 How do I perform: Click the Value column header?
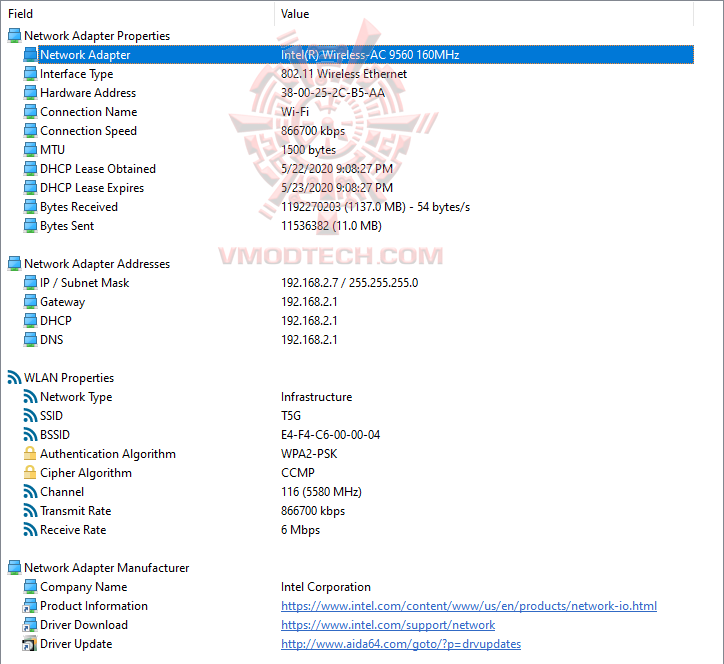tap(295, 14)
